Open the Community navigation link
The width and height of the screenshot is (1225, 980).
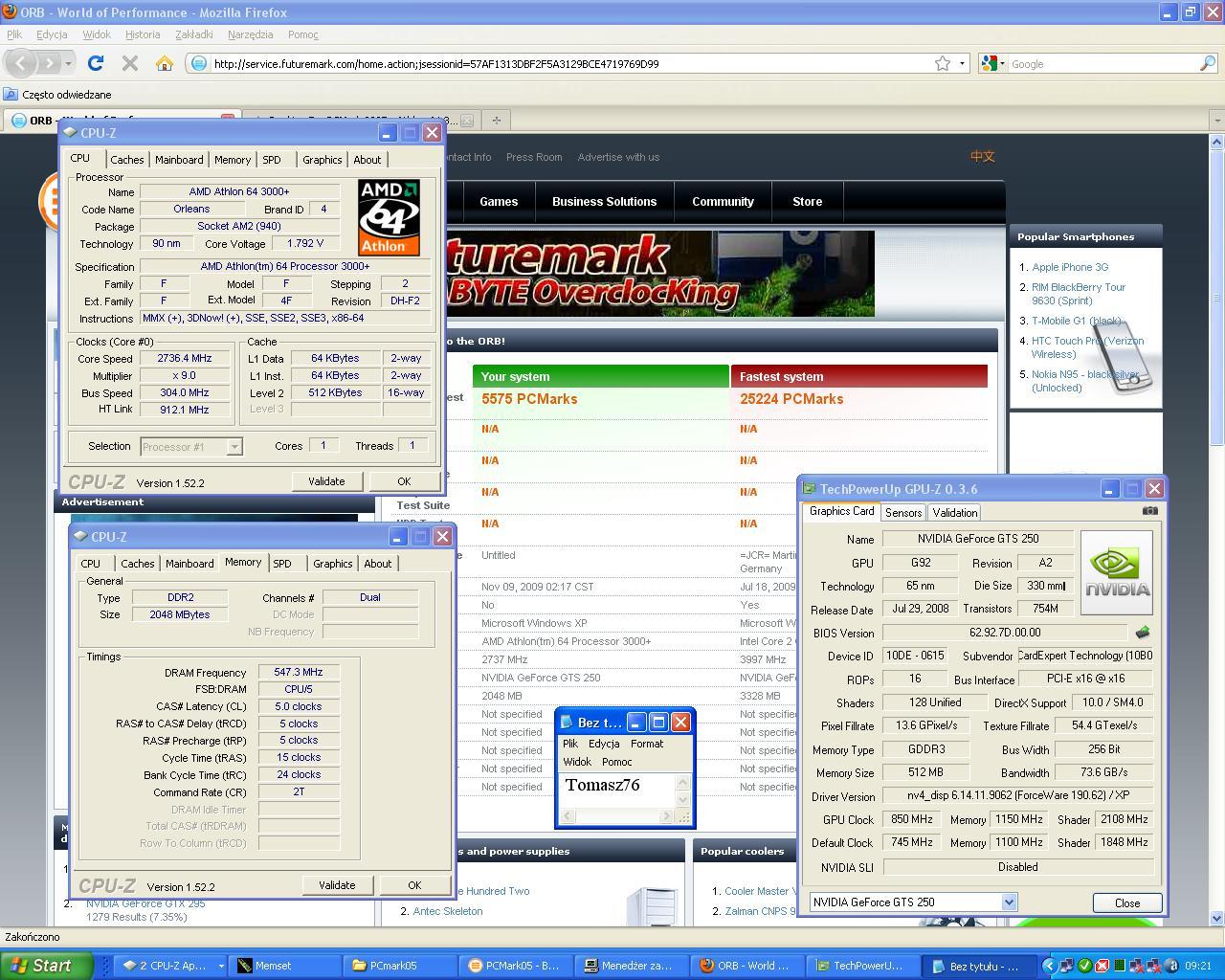click(x=724, y=202)
